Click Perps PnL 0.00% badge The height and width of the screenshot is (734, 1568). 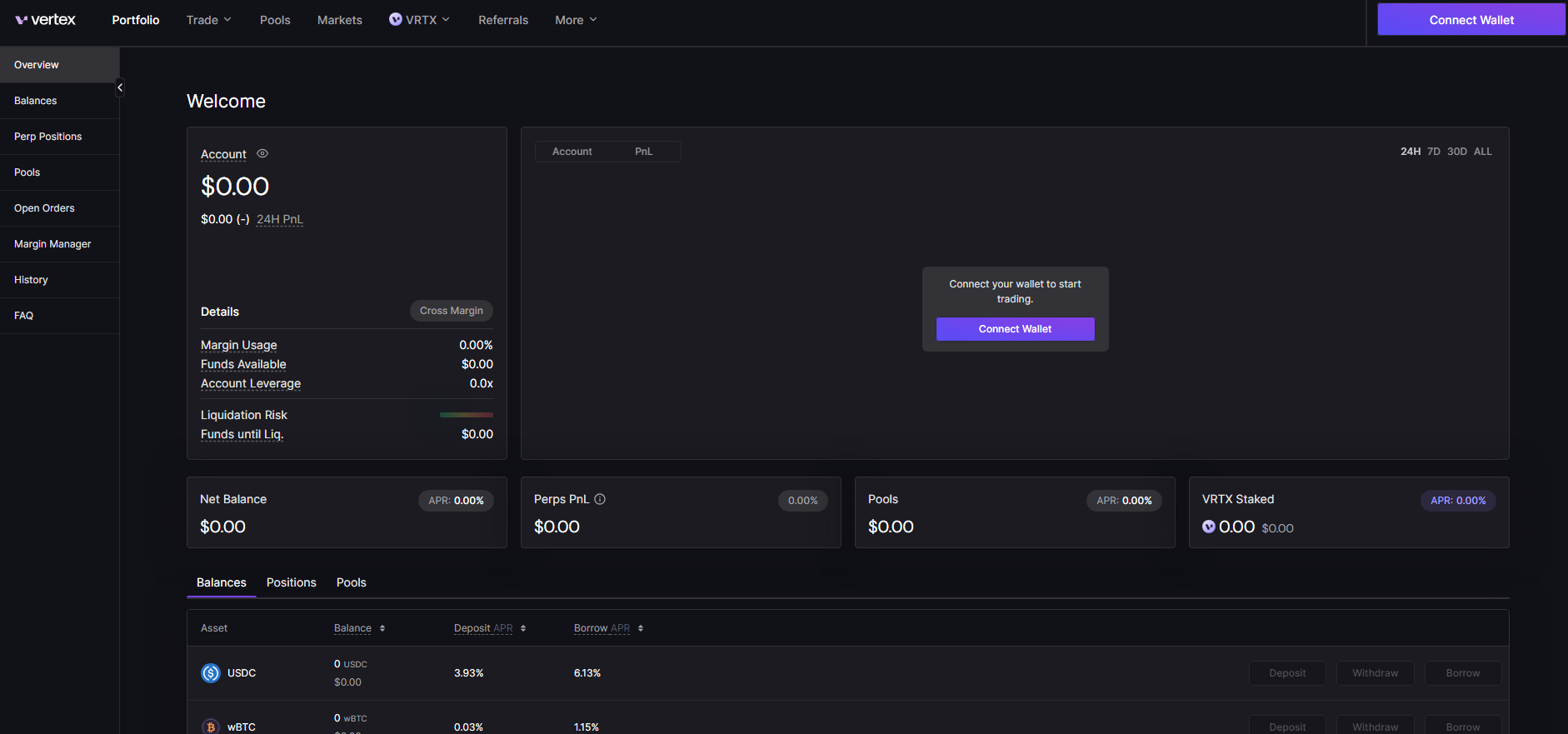(803, 501)
